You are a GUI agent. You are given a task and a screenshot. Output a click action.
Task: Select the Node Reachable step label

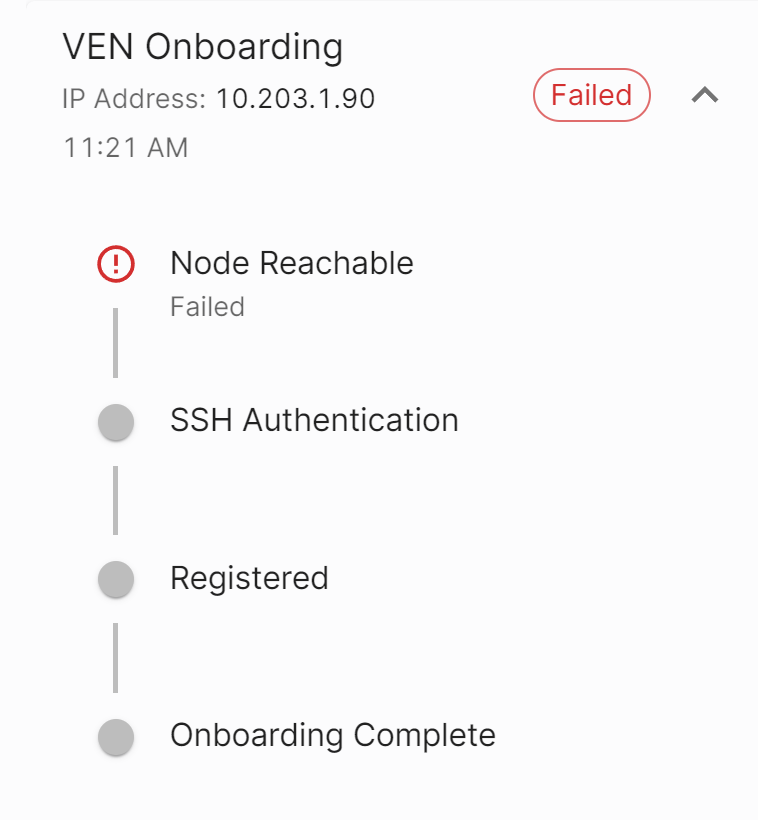(x=291, y=263)
